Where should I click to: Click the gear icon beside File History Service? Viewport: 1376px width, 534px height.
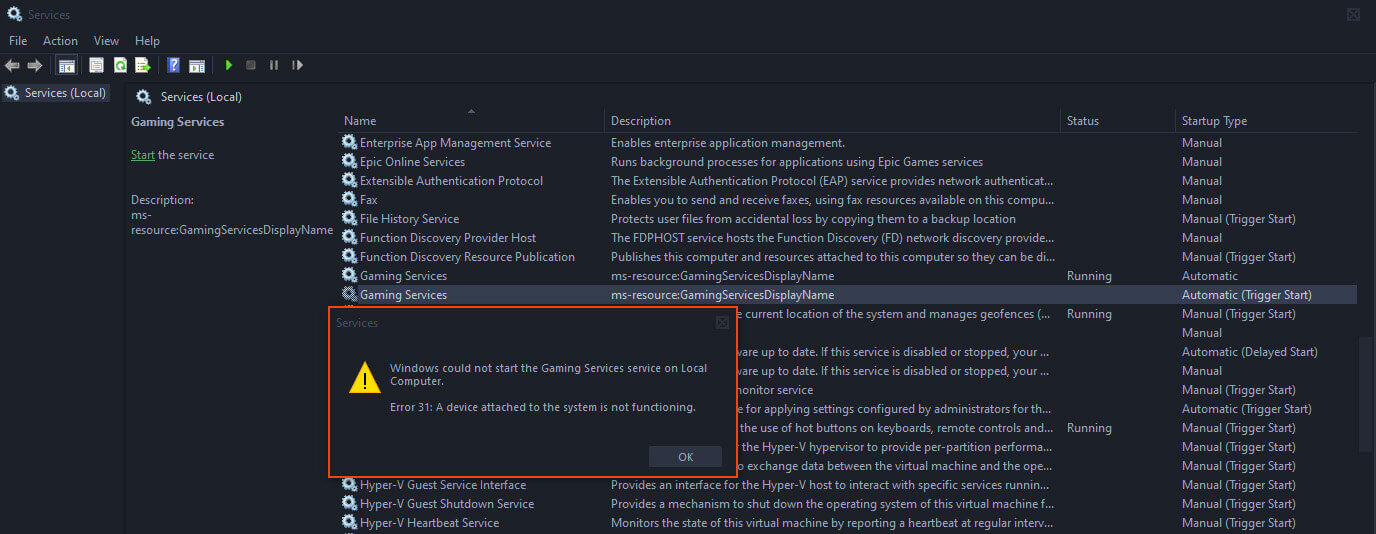point(349,219)
